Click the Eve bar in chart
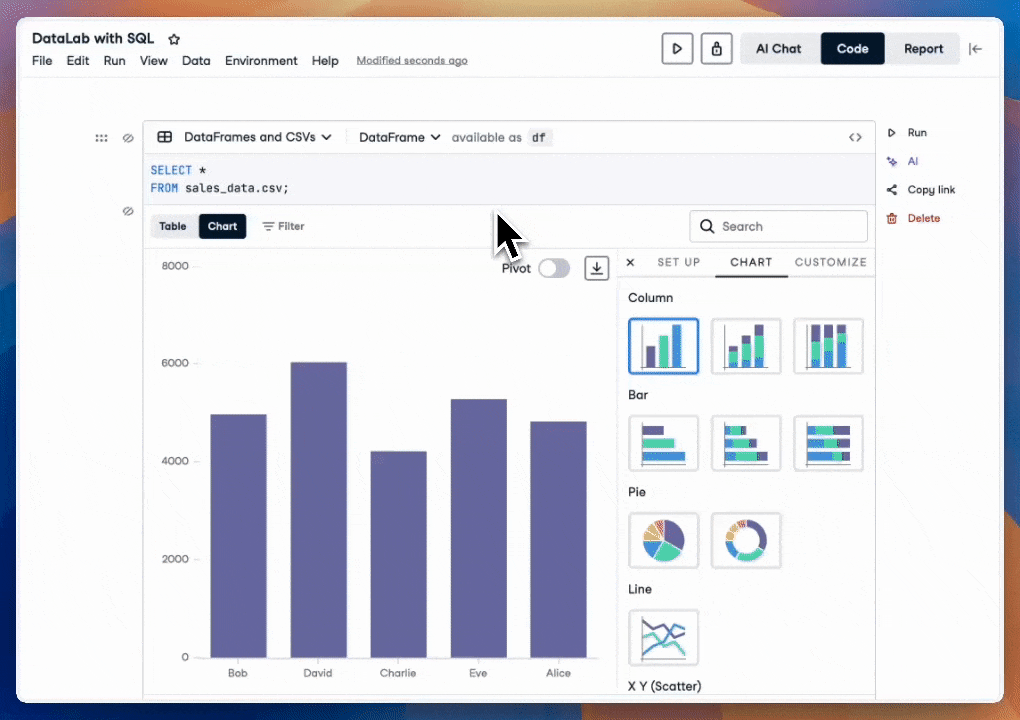1020x720 pixels. point(479,528)
